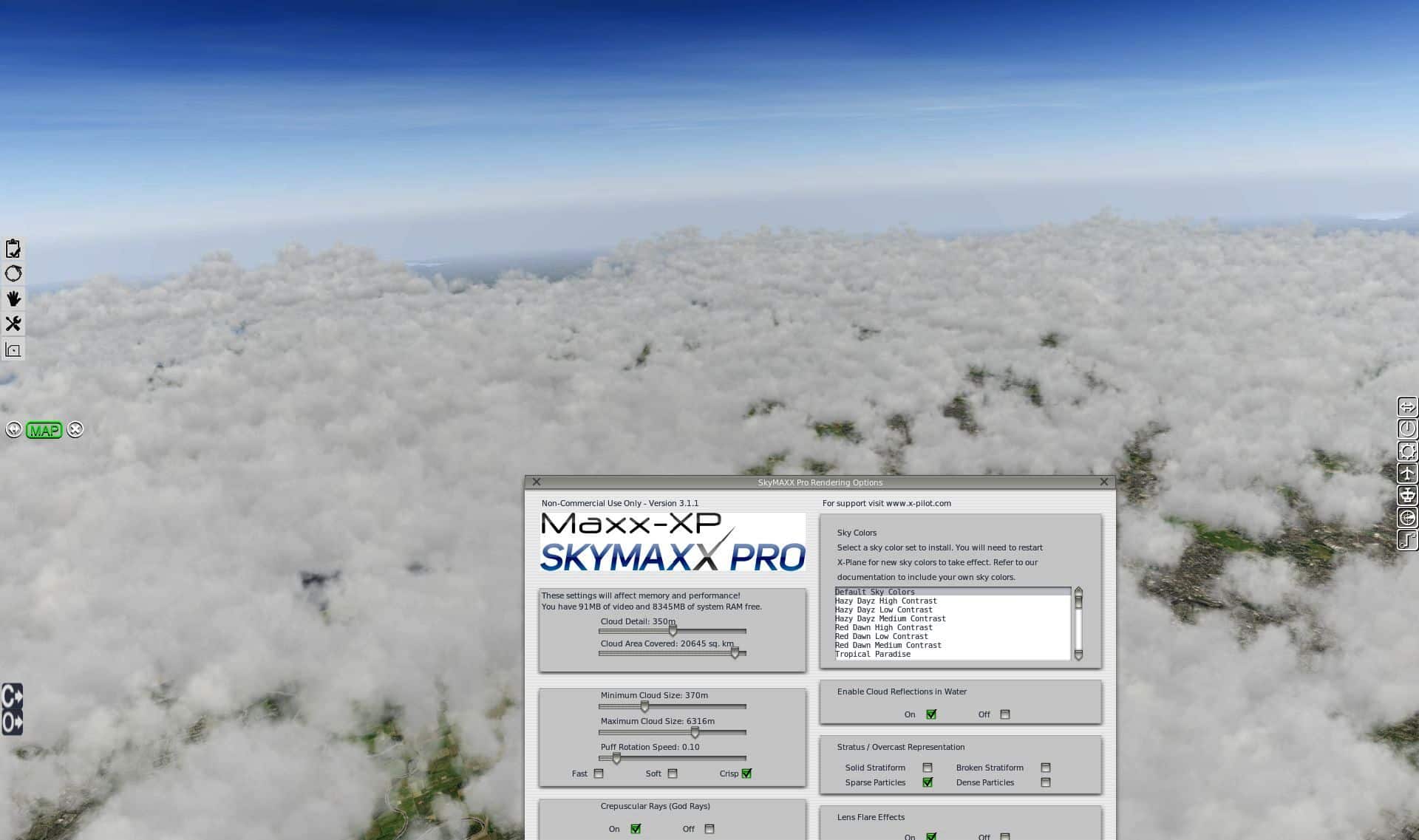This screenshot has height=840, width=1419.
Task: Click the double-arrow icon on right toolbar
Action: 1407,407
